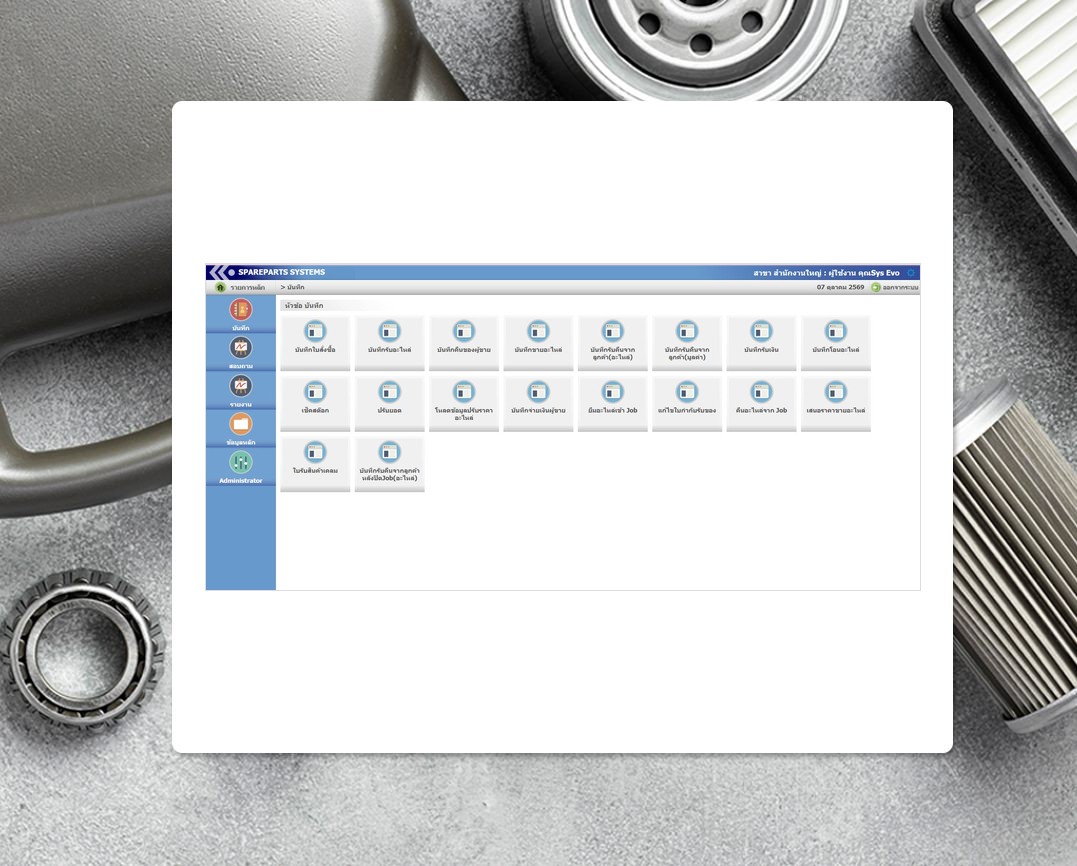Open the ปรับยอด adjustment tile
This screenshot has width=1077, height=866.
389,404
